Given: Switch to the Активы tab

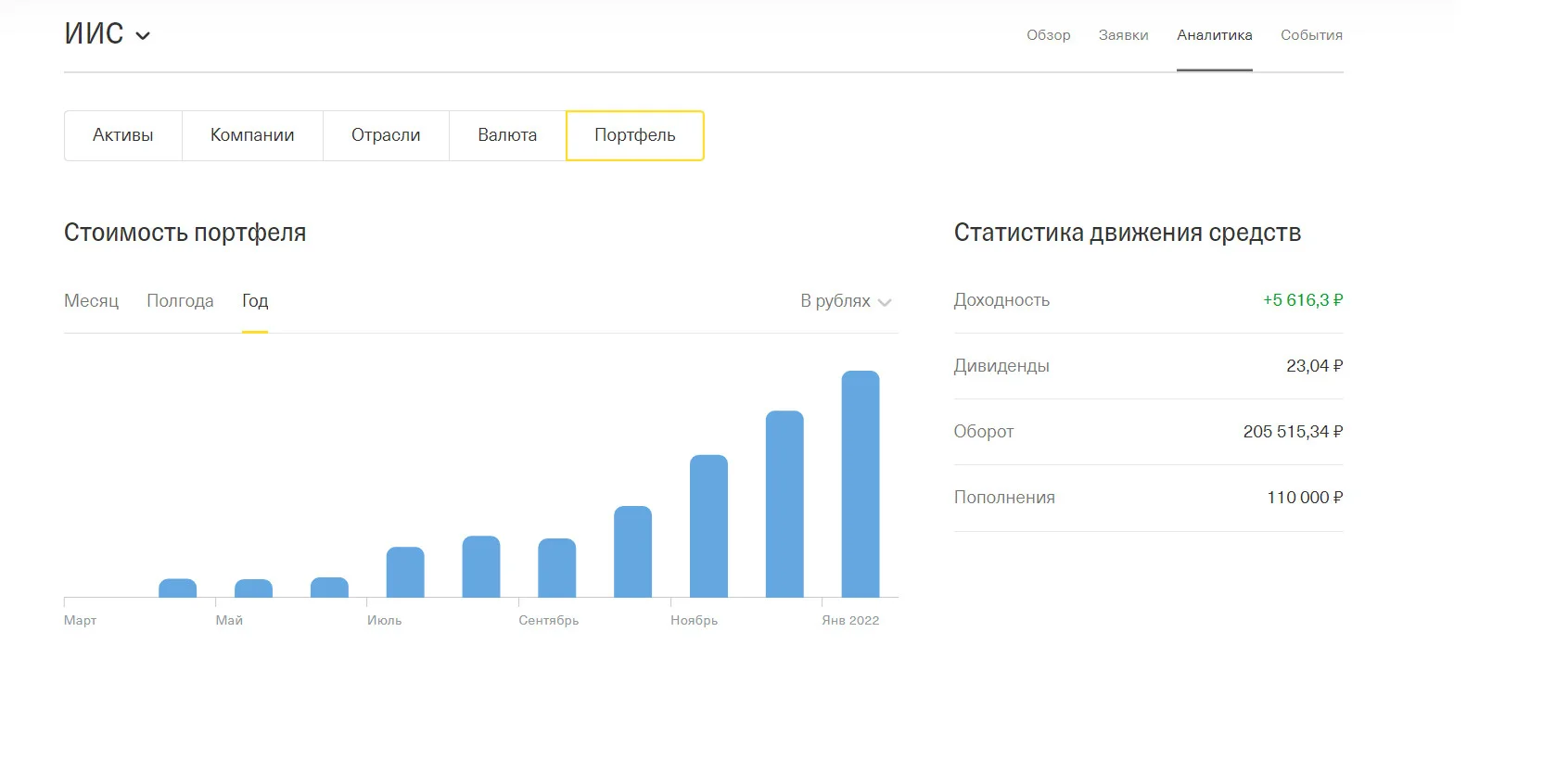Looking at the screenshot, I should coord(123,135).
